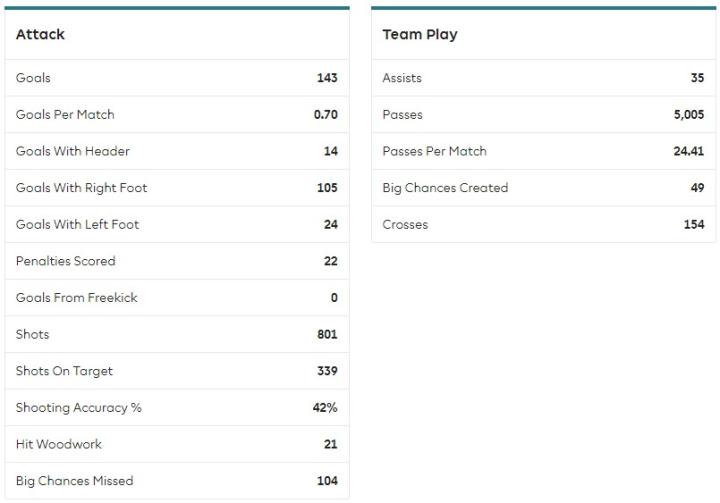Select the Goals From Freekick label

click(77, 298)
